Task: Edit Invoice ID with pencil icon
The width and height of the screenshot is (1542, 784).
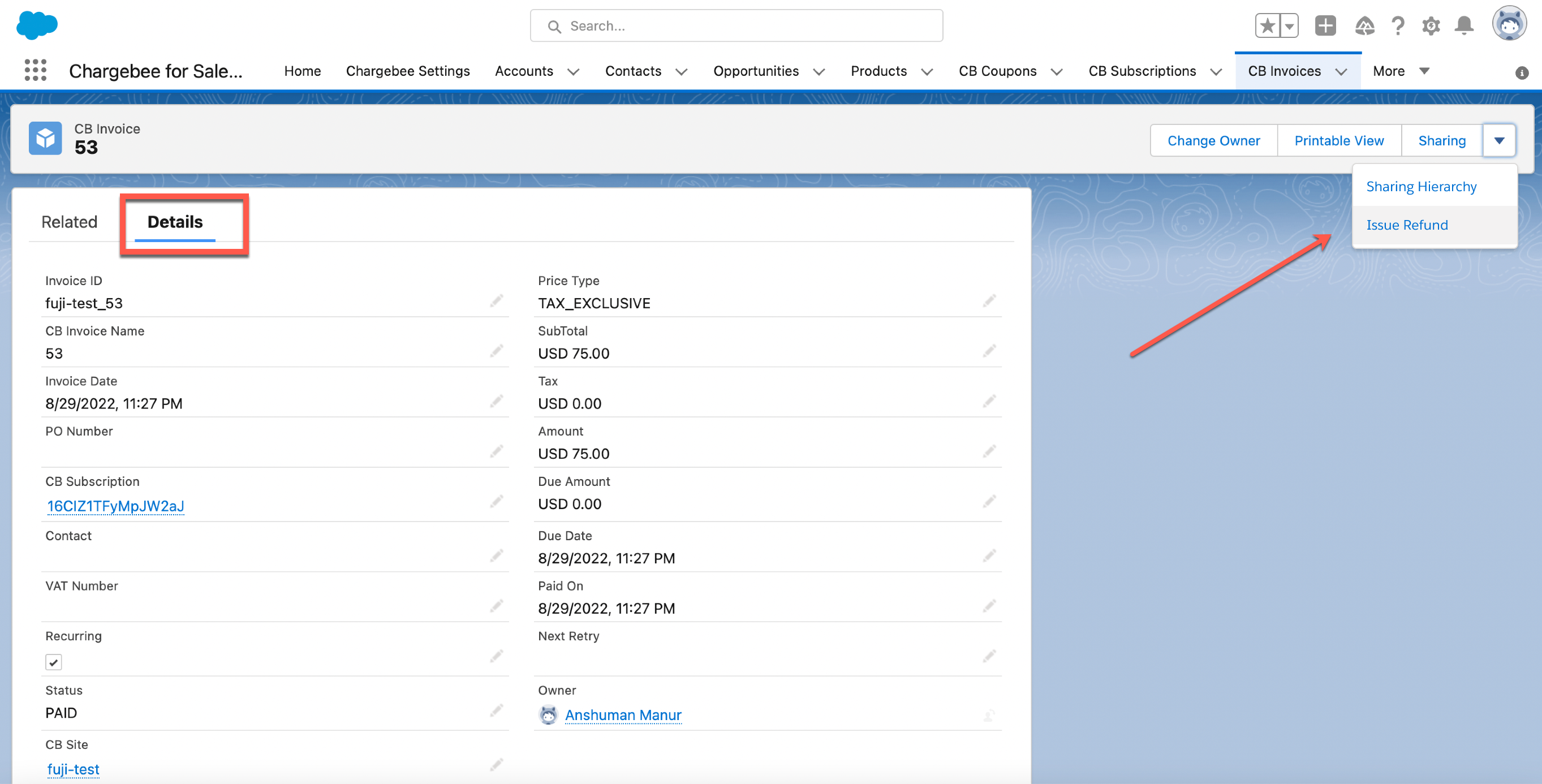Action: [x=496, y=301]
